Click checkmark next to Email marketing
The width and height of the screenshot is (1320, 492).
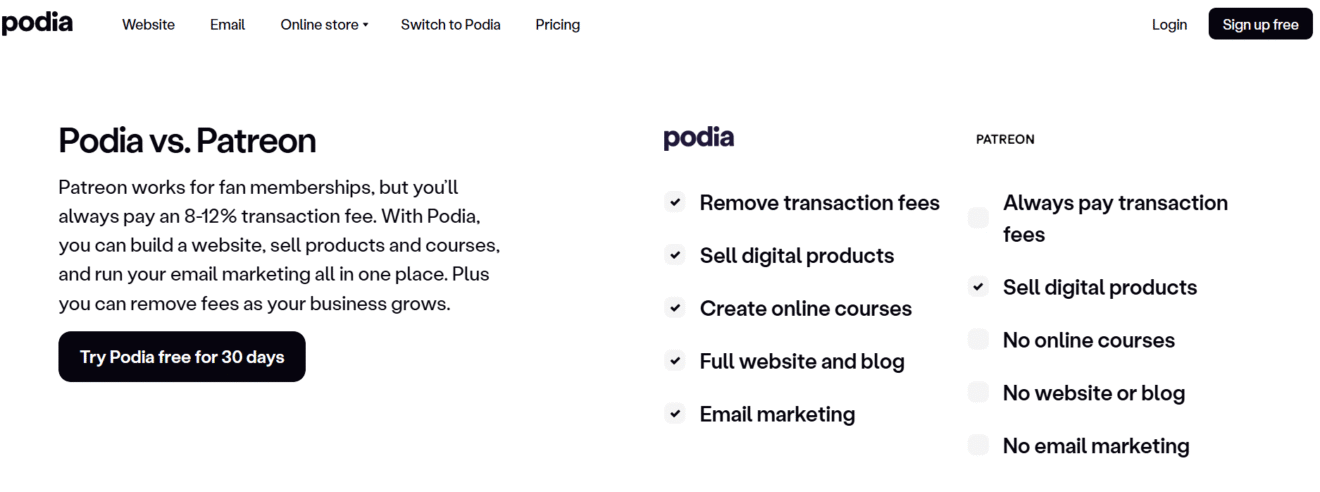tap(675, 413)
